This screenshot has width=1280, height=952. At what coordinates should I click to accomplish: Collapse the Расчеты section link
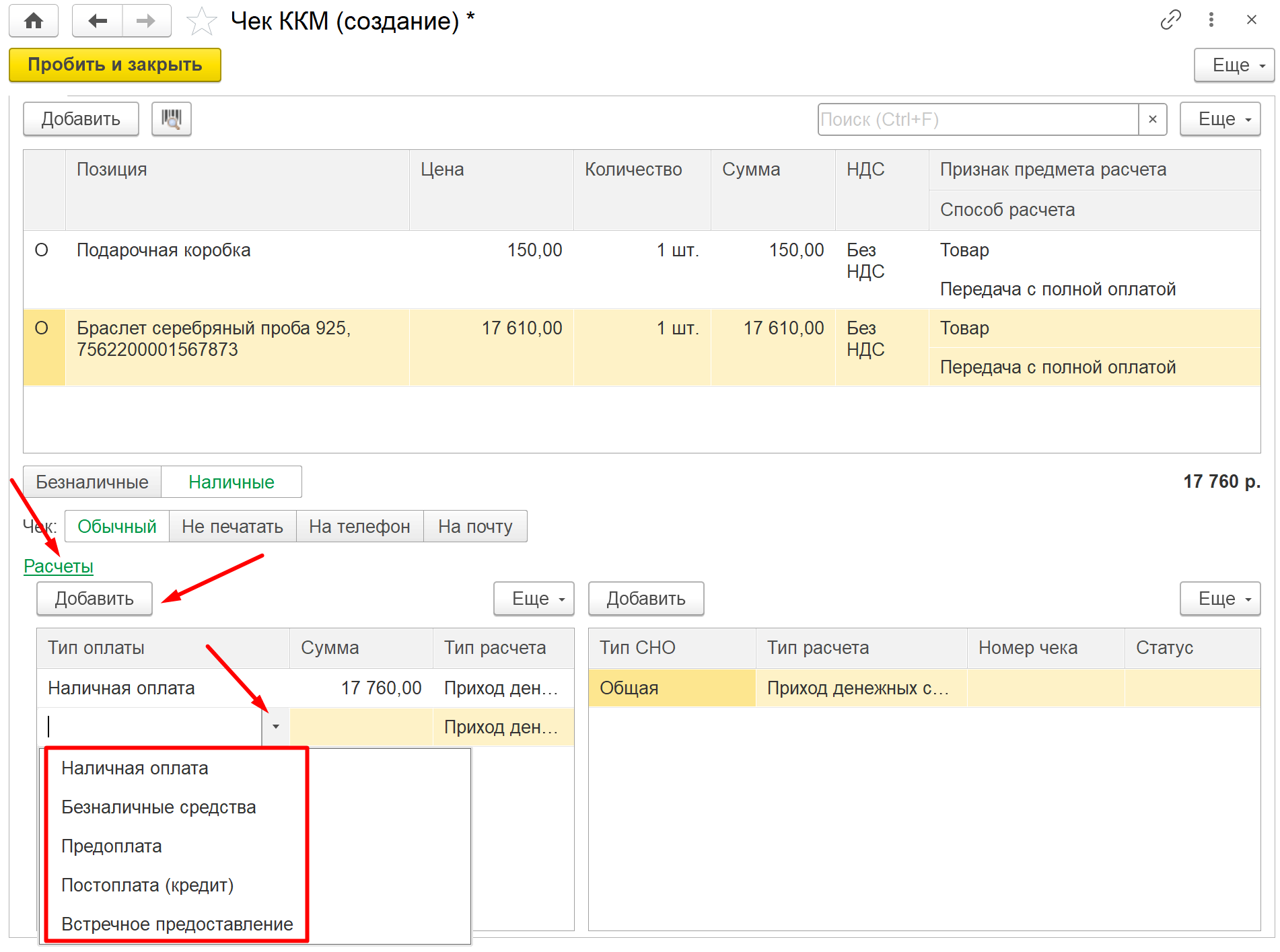[59, 566]
